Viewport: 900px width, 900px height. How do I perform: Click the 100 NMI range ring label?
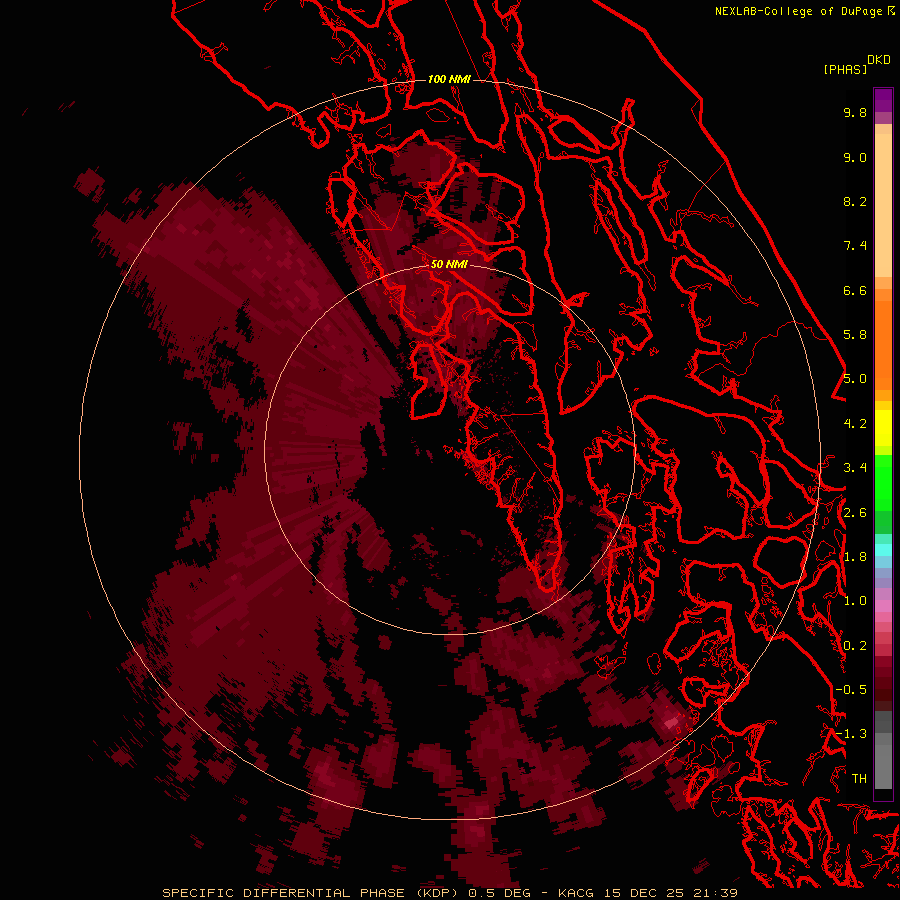[x=449, y=79]
